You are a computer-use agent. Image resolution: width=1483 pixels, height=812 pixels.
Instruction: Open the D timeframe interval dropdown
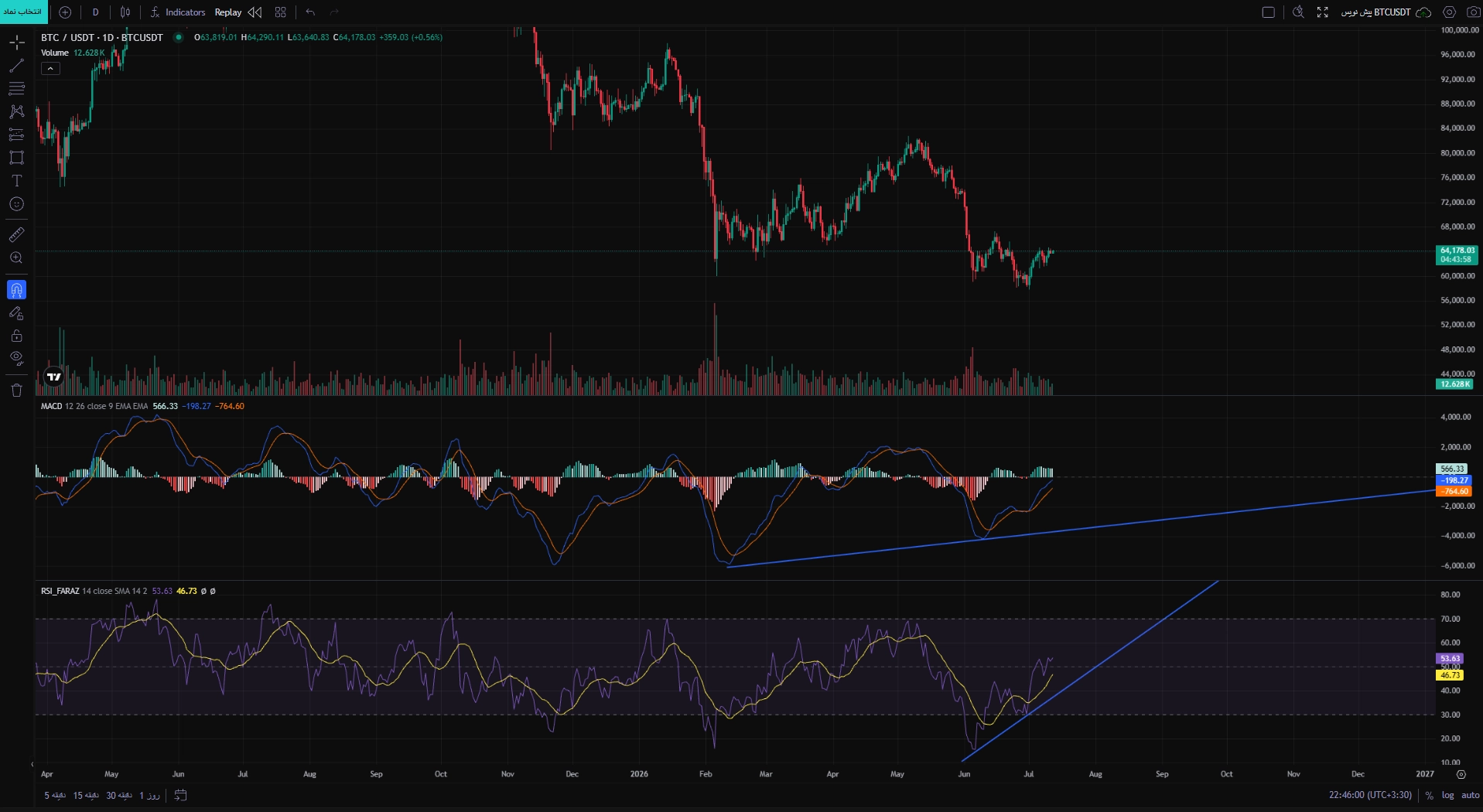[x=95, y=12]
